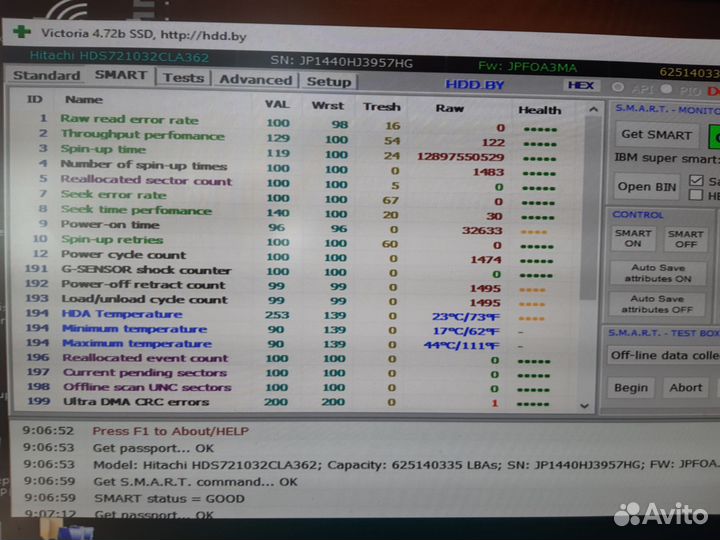Click the Press F1 to About/HELP log line
The height and width of the screenshot is (540, 720).
pos(170,431)
